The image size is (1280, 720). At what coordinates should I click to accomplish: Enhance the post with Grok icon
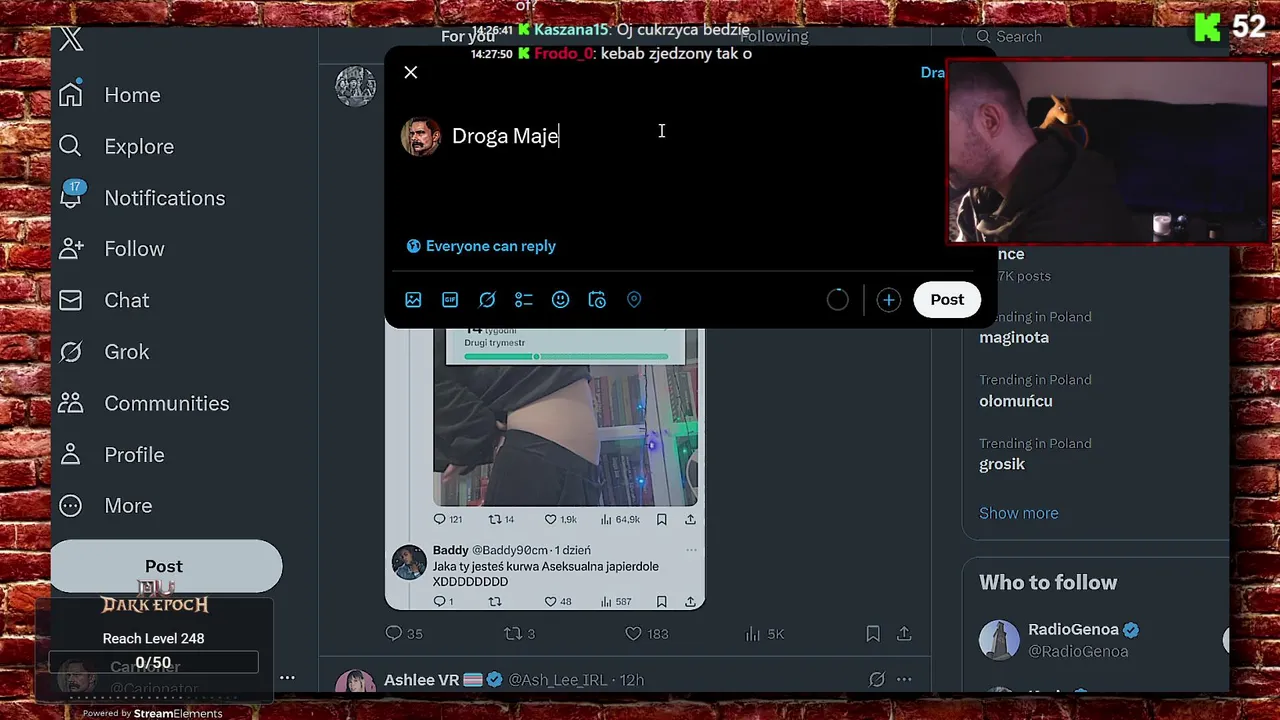(487, 299)
